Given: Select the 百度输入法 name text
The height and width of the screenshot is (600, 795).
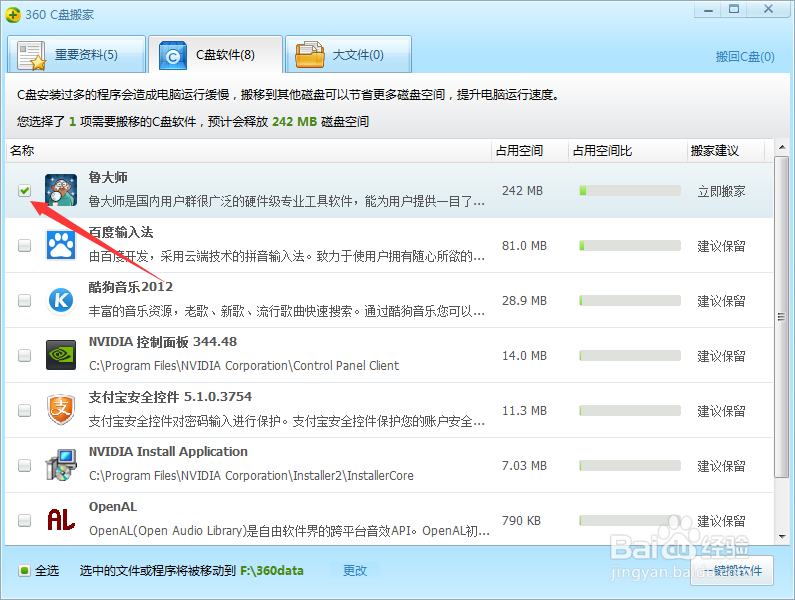Looking at the screenshot, I should [x=121, y=232].
